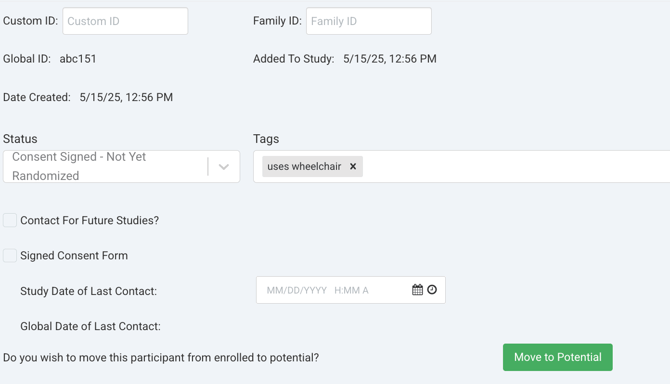The height and width of the screenshot is (384, 670).
Task: Click the empty area of the Tags box
Action: coord(513,166)
